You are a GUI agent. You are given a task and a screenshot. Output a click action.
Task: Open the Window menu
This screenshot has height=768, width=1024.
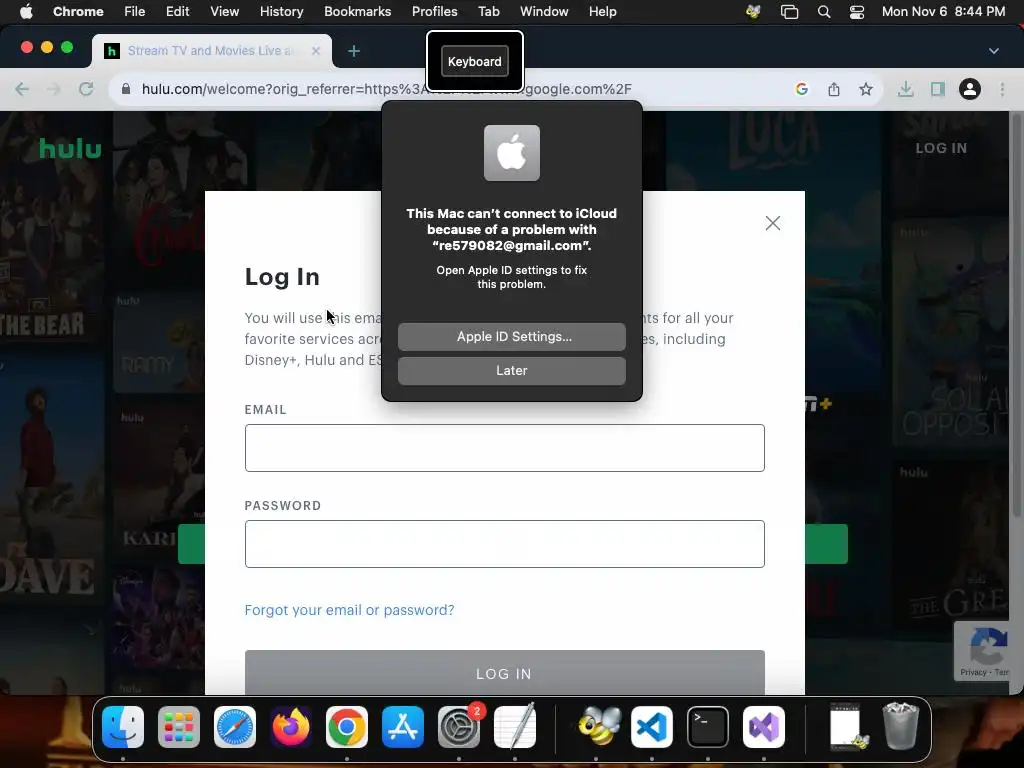pos(544,12)
